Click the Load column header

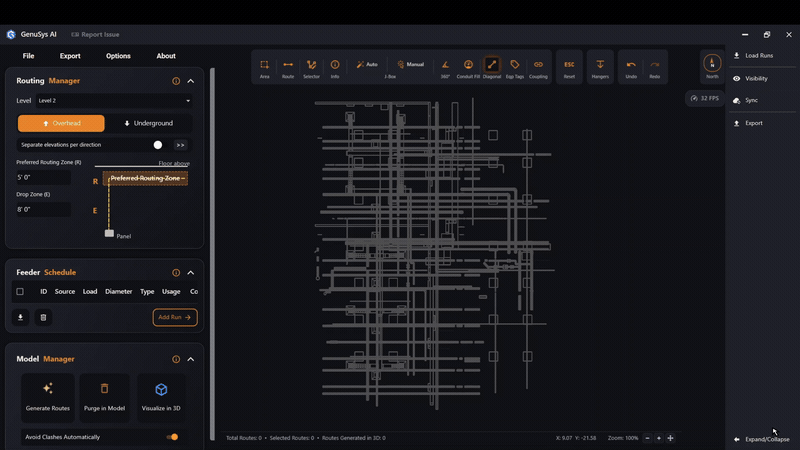click(90, 292)
